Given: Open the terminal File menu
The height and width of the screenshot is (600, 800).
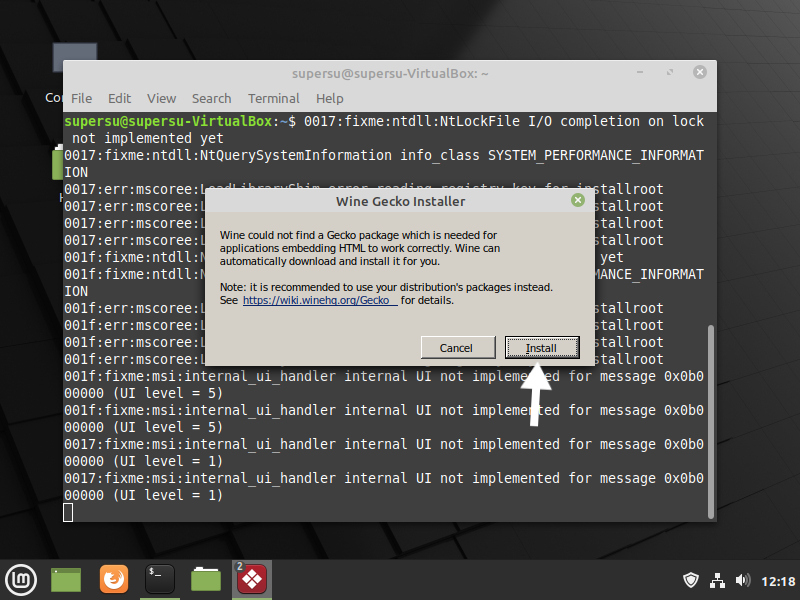Looking at the screenshot, I should click(x=82, y=98).
